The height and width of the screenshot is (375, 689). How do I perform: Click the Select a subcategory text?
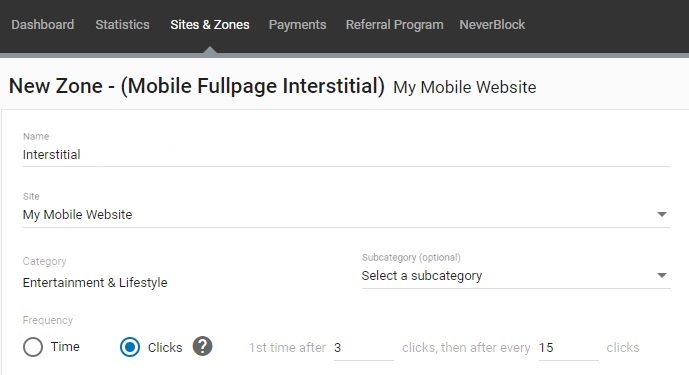(422, 276)
